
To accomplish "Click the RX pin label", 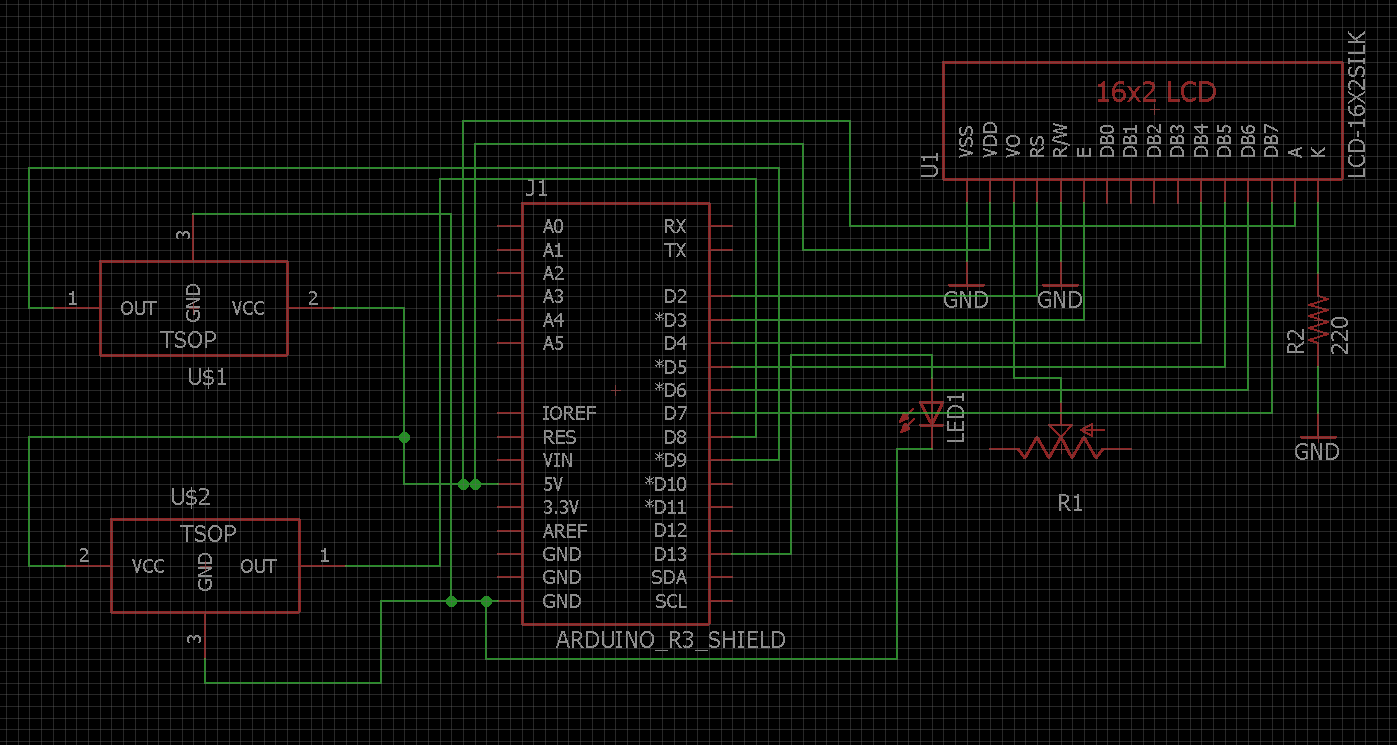I will pyautogui.click(x=675, y=226).
